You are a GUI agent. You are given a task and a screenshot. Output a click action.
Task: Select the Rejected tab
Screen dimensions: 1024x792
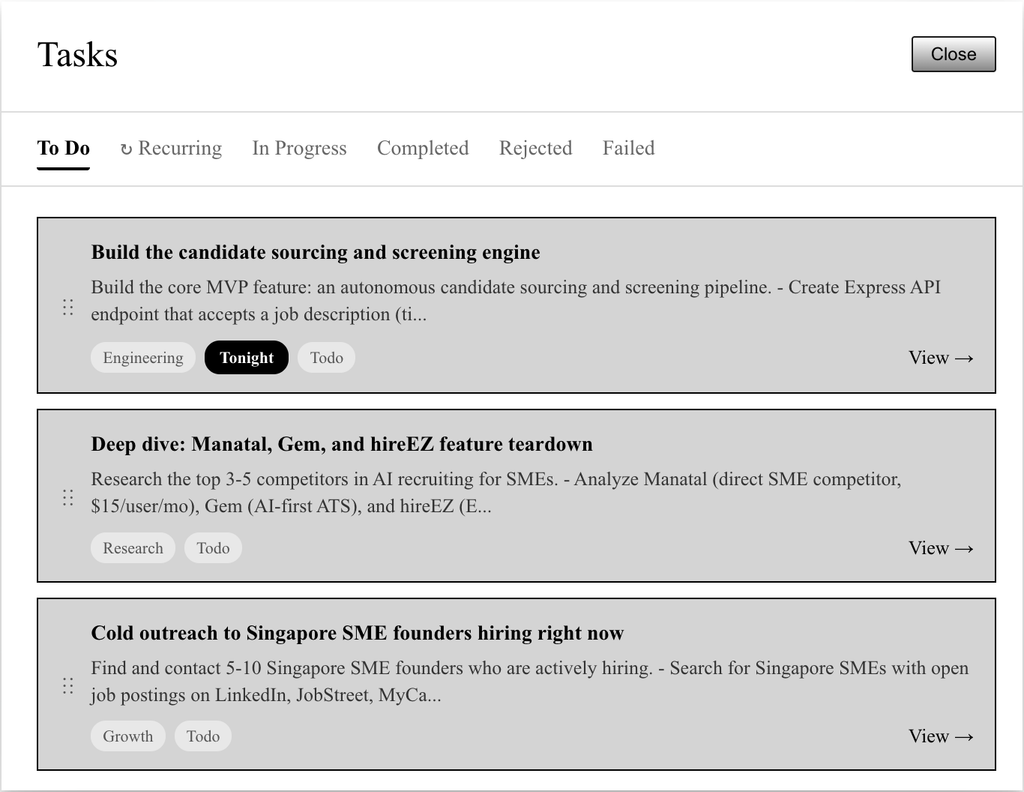click(x=535, y=148)
